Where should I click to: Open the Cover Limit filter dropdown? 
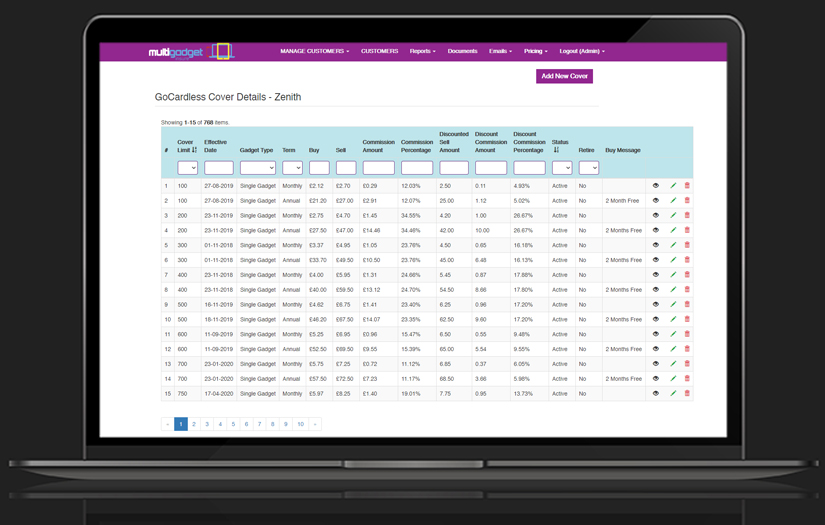pyautogui.click(x=187, y=168)
